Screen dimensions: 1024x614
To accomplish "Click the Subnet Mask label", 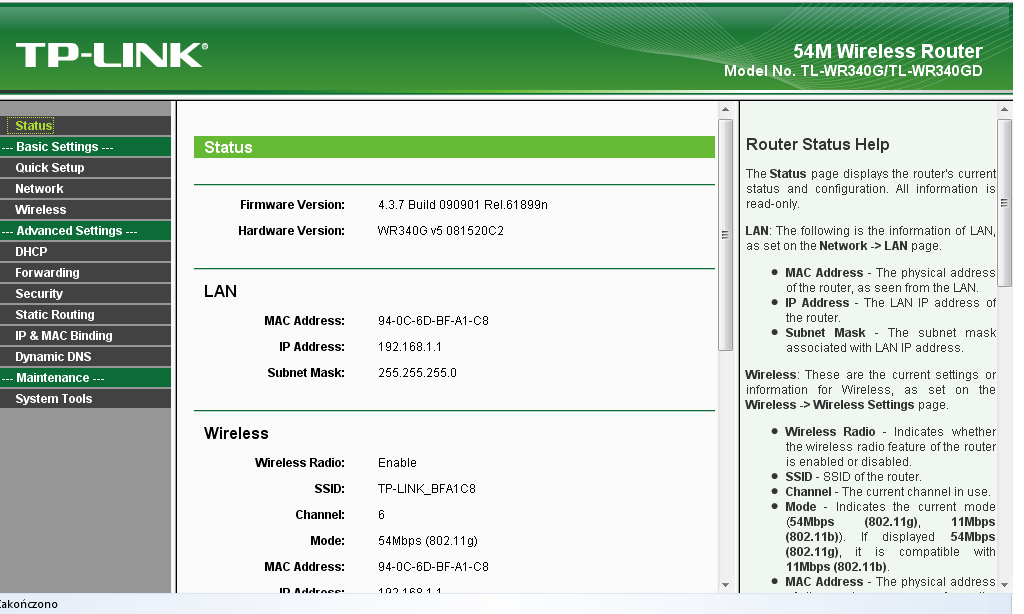I will pyautogui.click(x=306, y=373).
